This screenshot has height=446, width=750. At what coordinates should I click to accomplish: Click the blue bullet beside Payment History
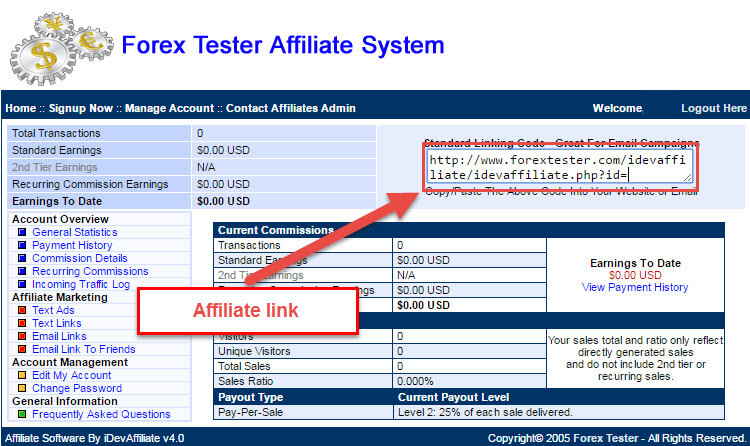22,245
